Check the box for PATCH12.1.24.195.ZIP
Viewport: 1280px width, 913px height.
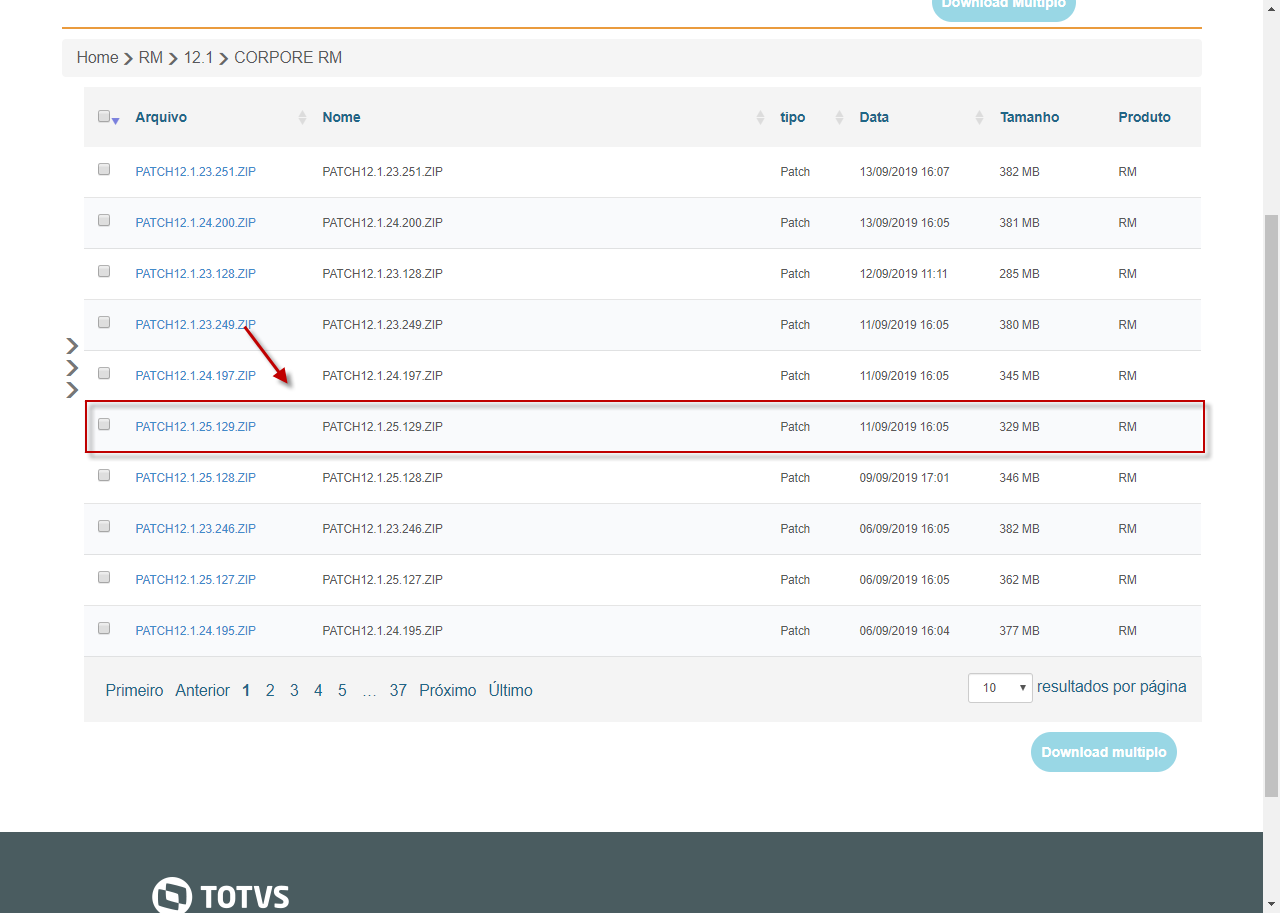tap(104, 628)
